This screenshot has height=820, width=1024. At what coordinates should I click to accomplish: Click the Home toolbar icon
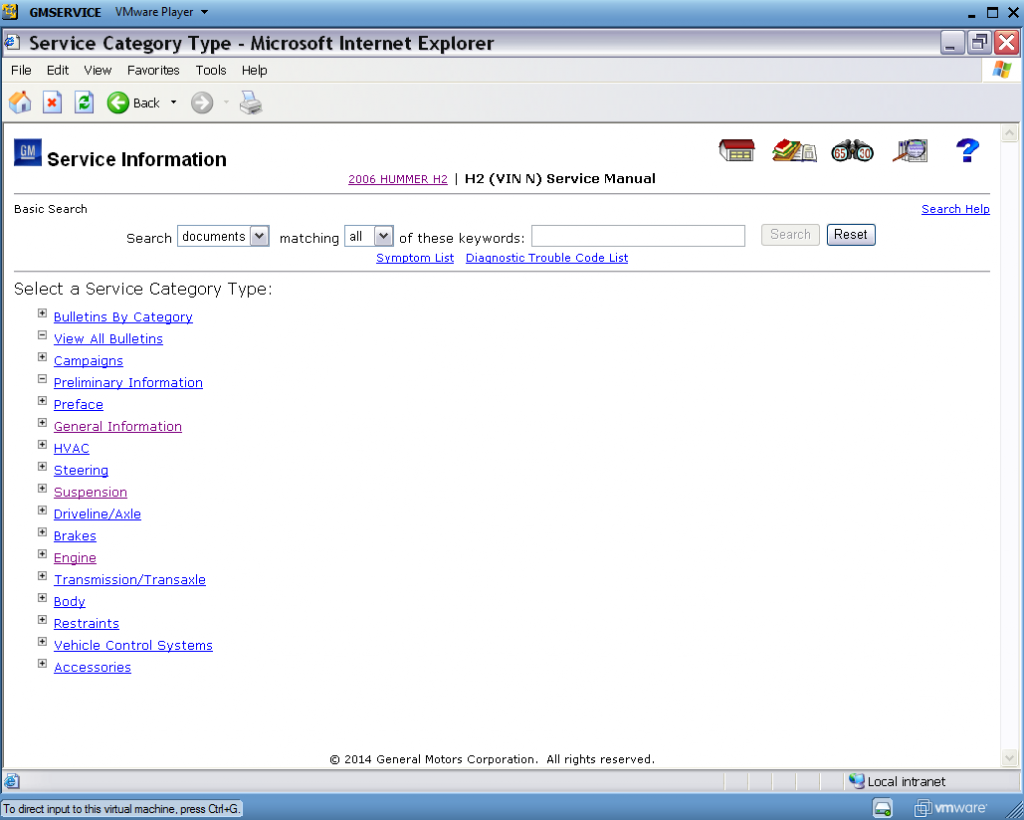coord(20,102)
